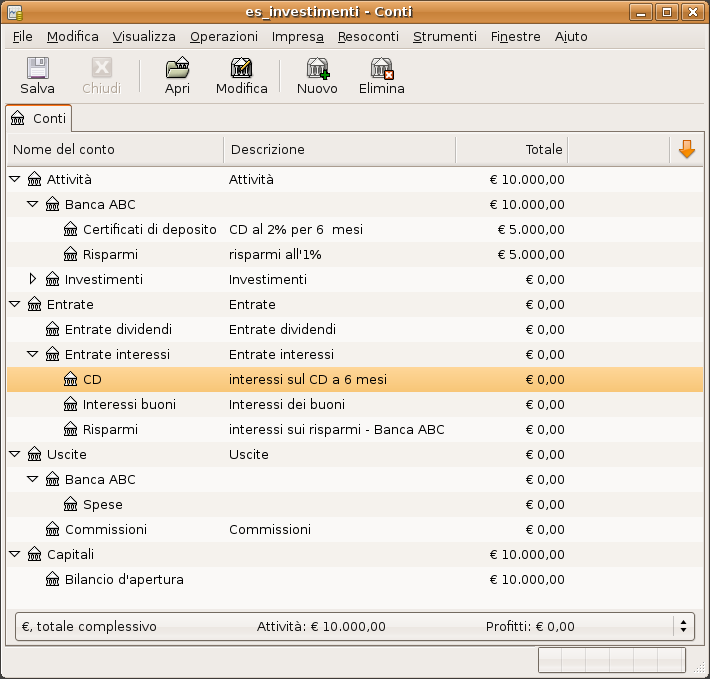Click the bank icon beside Risparmi under Banca ABC
Screen dimensions: 710x679
71,255
